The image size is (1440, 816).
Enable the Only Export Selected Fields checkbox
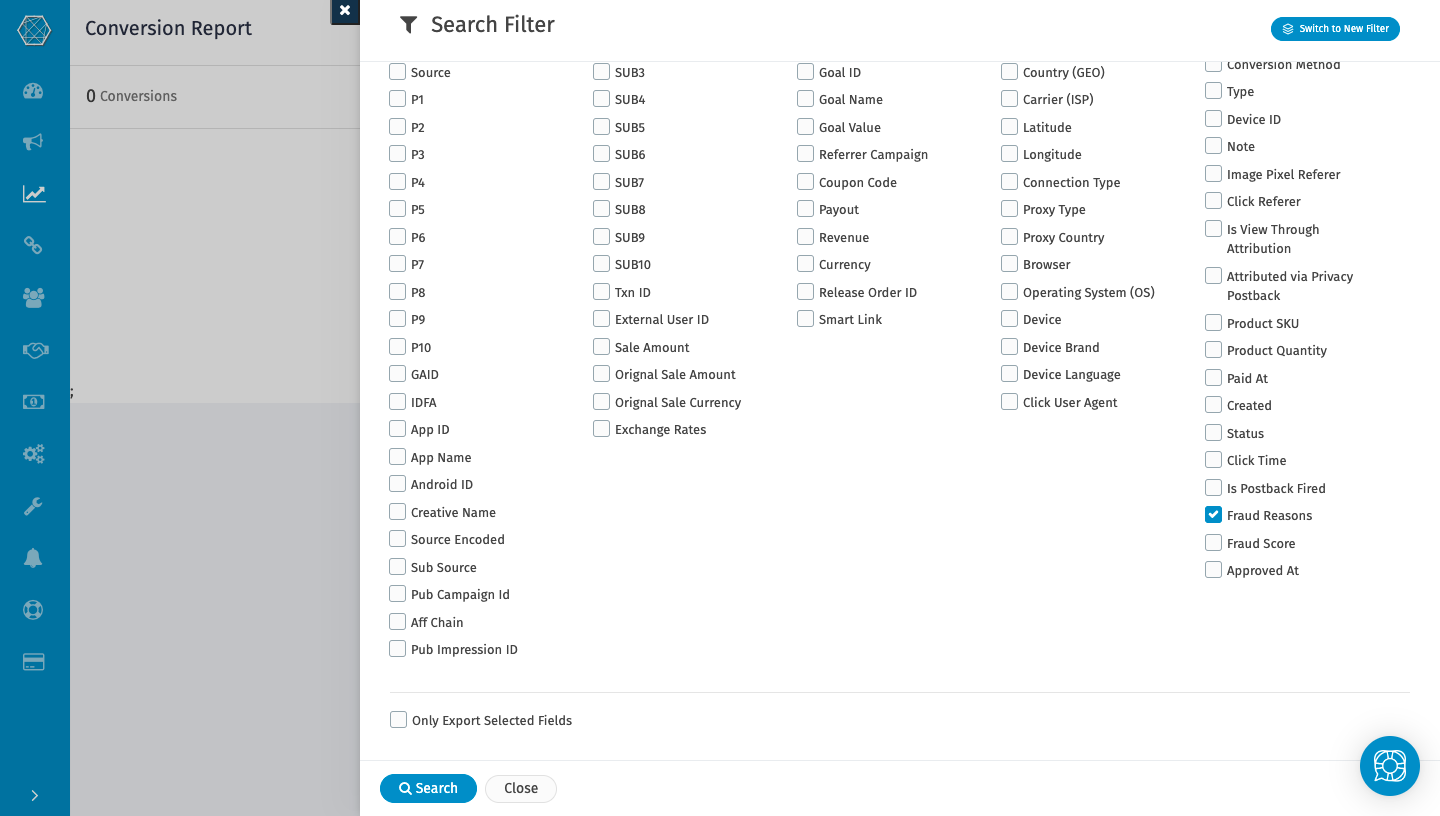click(x=399, y=720)
